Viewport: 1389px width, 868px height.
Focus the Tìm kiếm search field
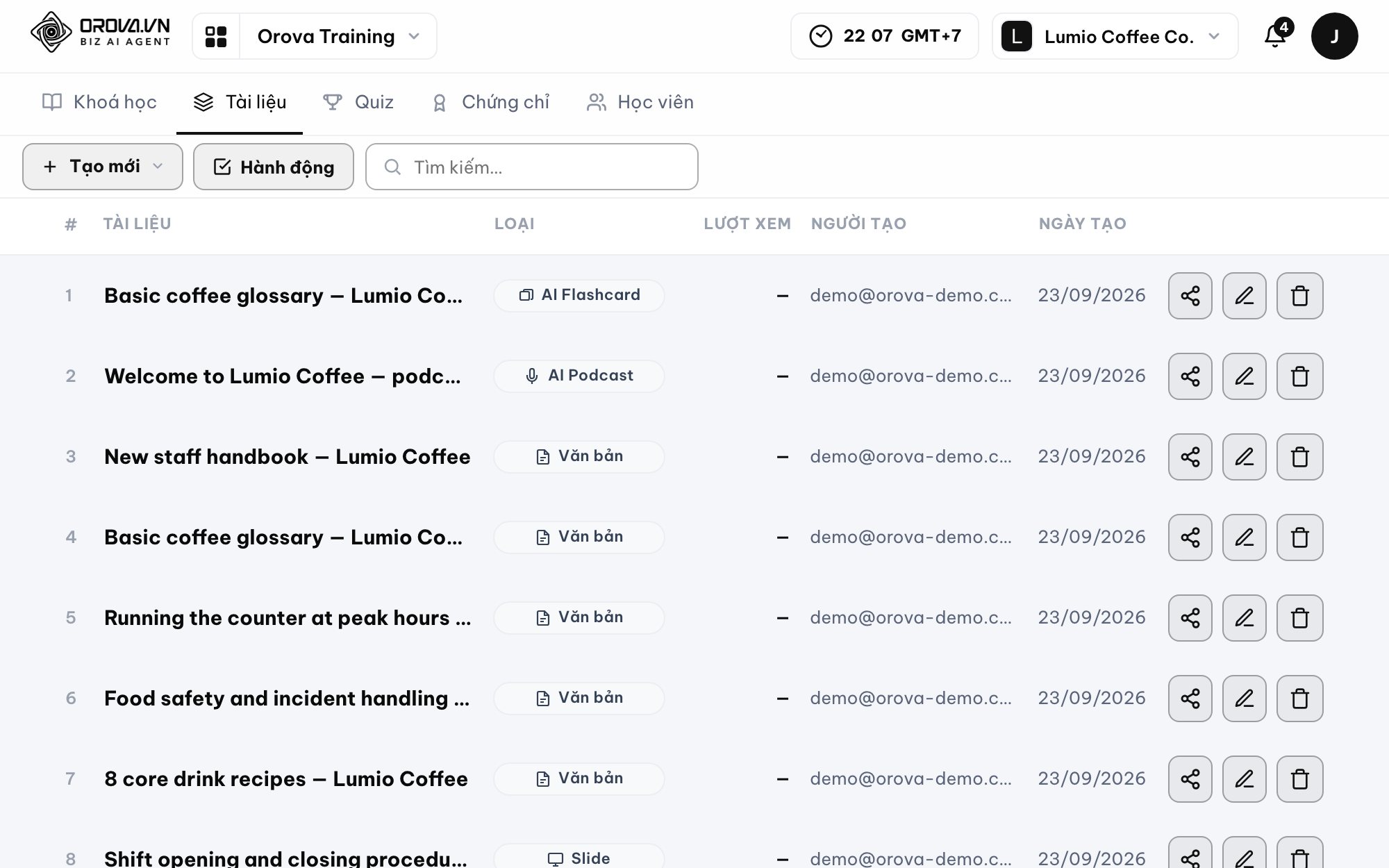(x=532, y=167)
